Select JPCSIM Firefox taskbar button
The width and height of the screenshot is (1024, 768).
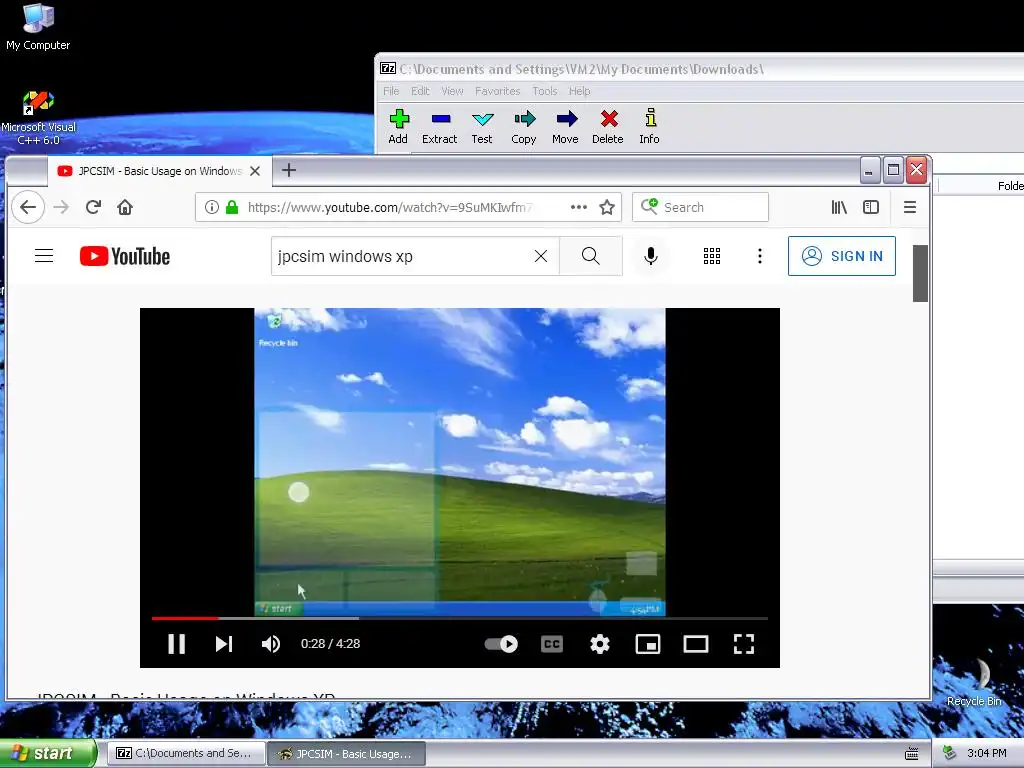(x=347, y=753)
